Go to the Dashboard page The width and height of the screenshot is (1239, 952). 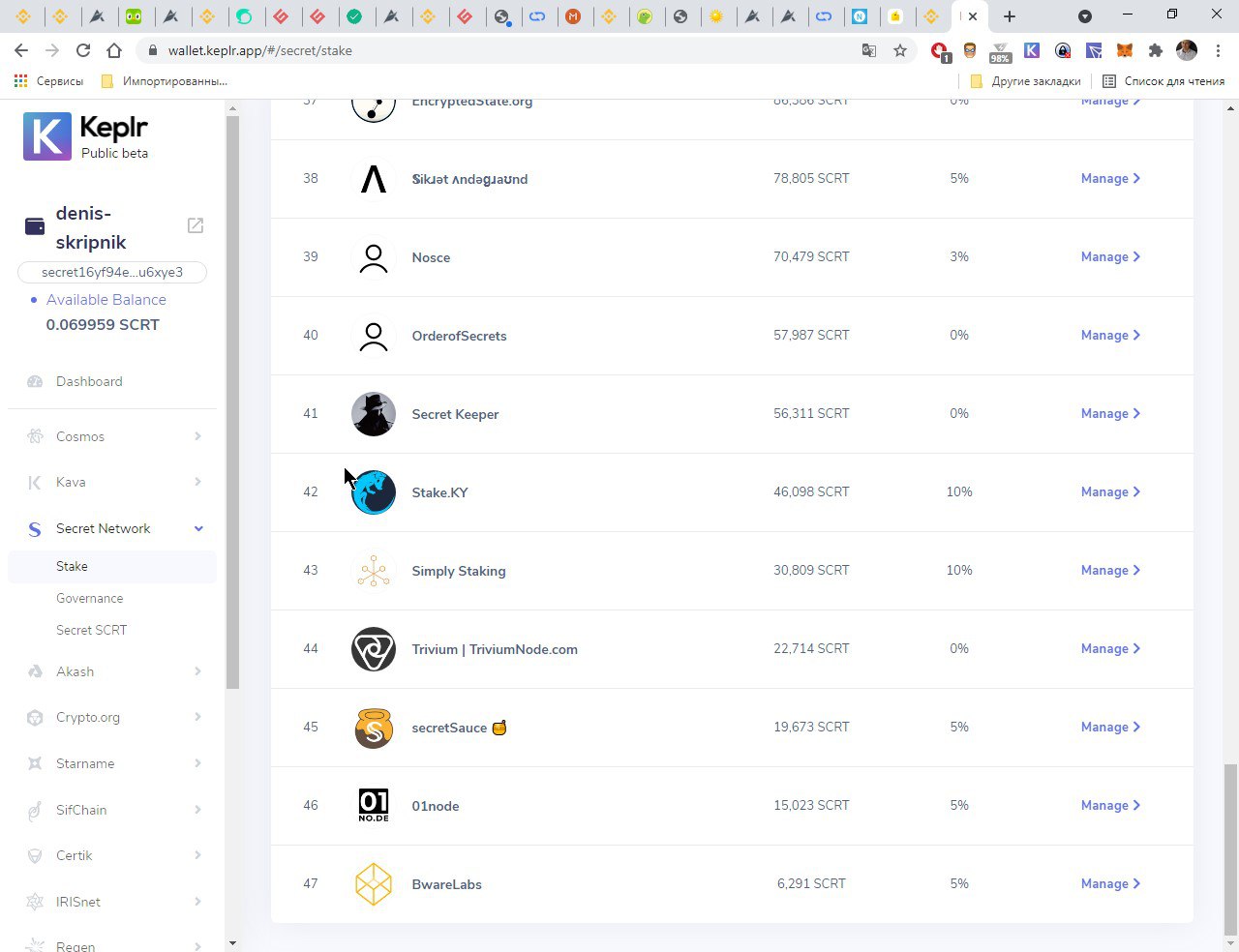coord(89,381)
